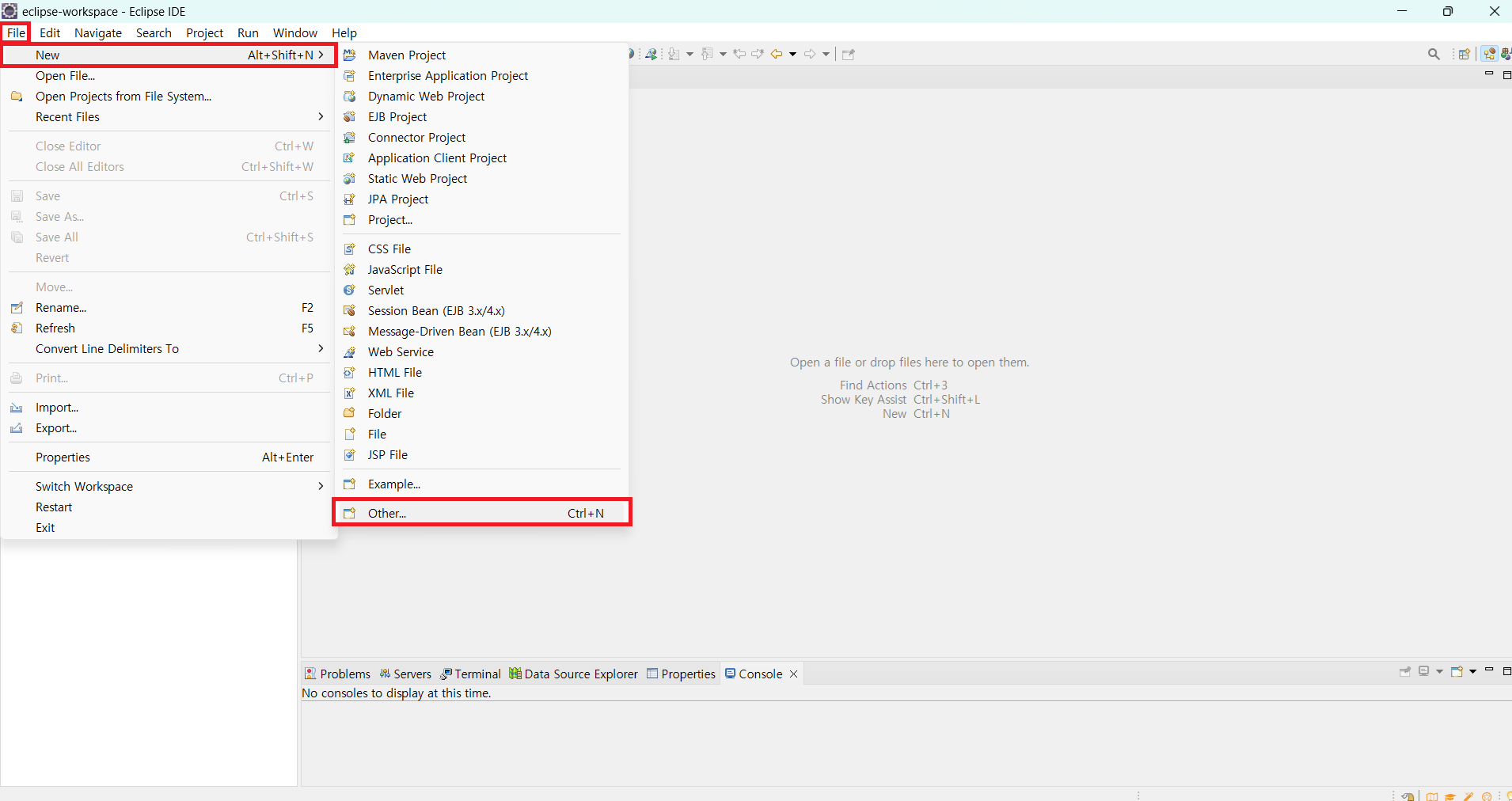The width and height of the screenshot is (1512, 801).
Task: Click Refresh in File menu
Action: pos(169,328)
